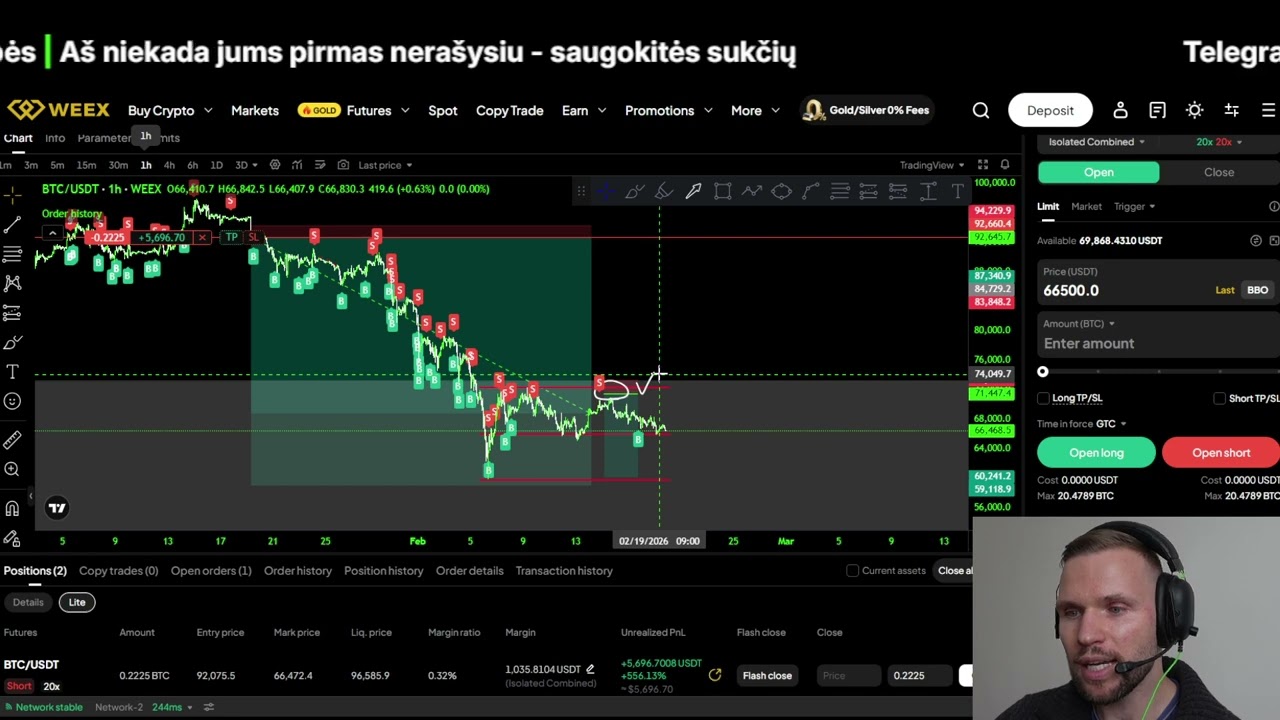1280x720 pixels.
Task: Switch positions view to Details
Action: [28, 602]
